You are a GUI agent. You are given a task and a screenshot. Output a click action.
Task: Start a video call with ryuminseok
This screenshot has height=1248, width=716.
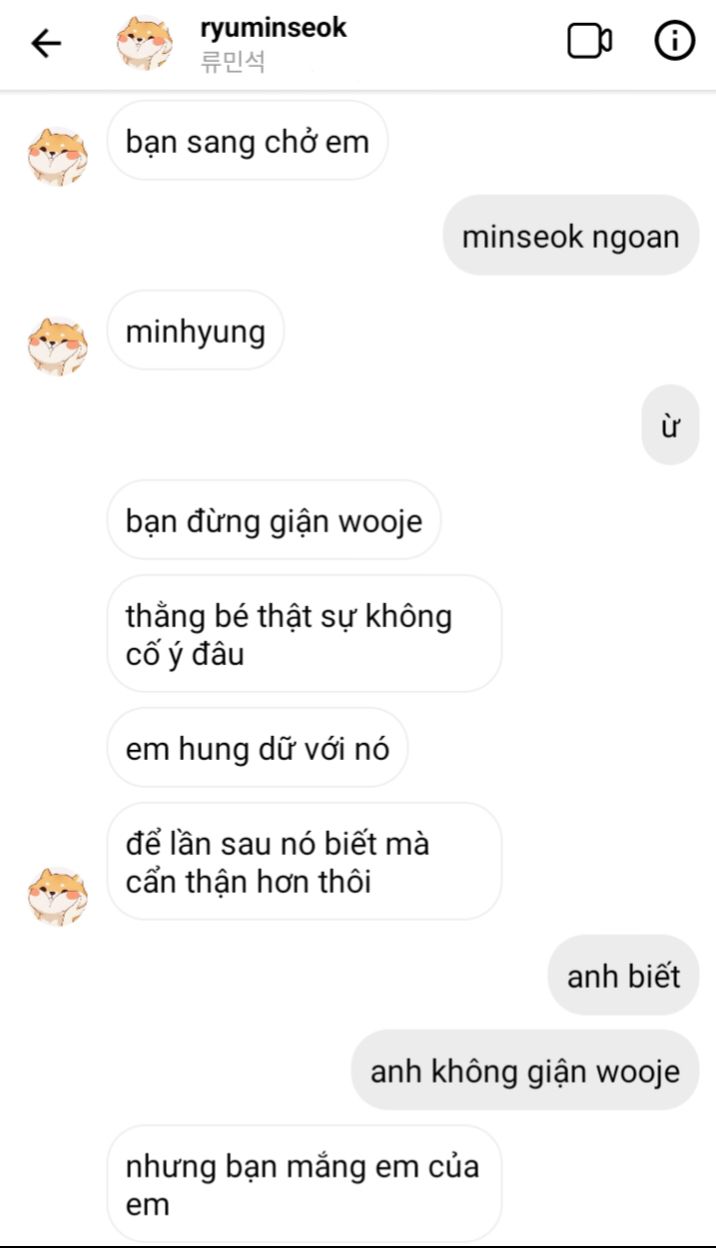click(x=590, y=41)
